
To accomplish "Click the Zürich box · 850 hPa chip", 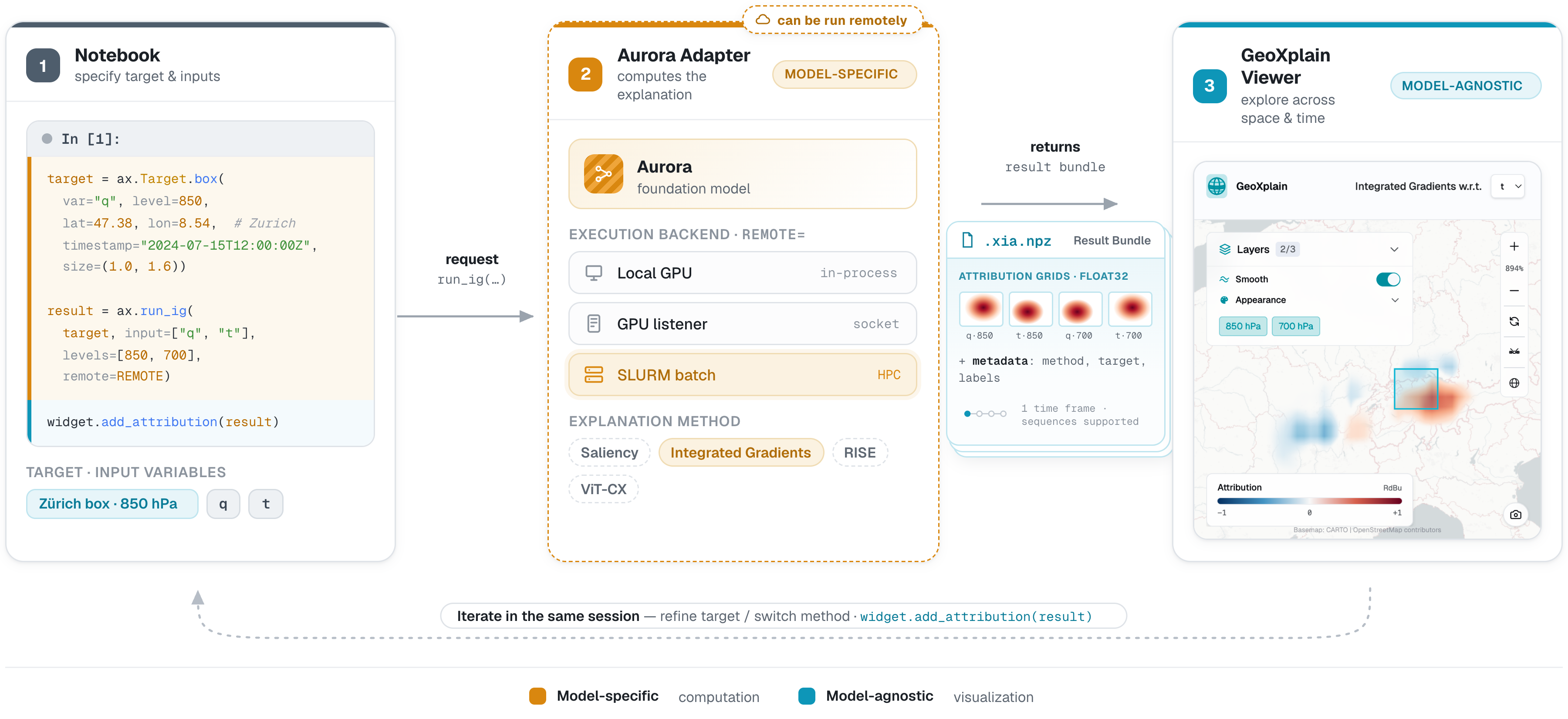I will [112, 503].
